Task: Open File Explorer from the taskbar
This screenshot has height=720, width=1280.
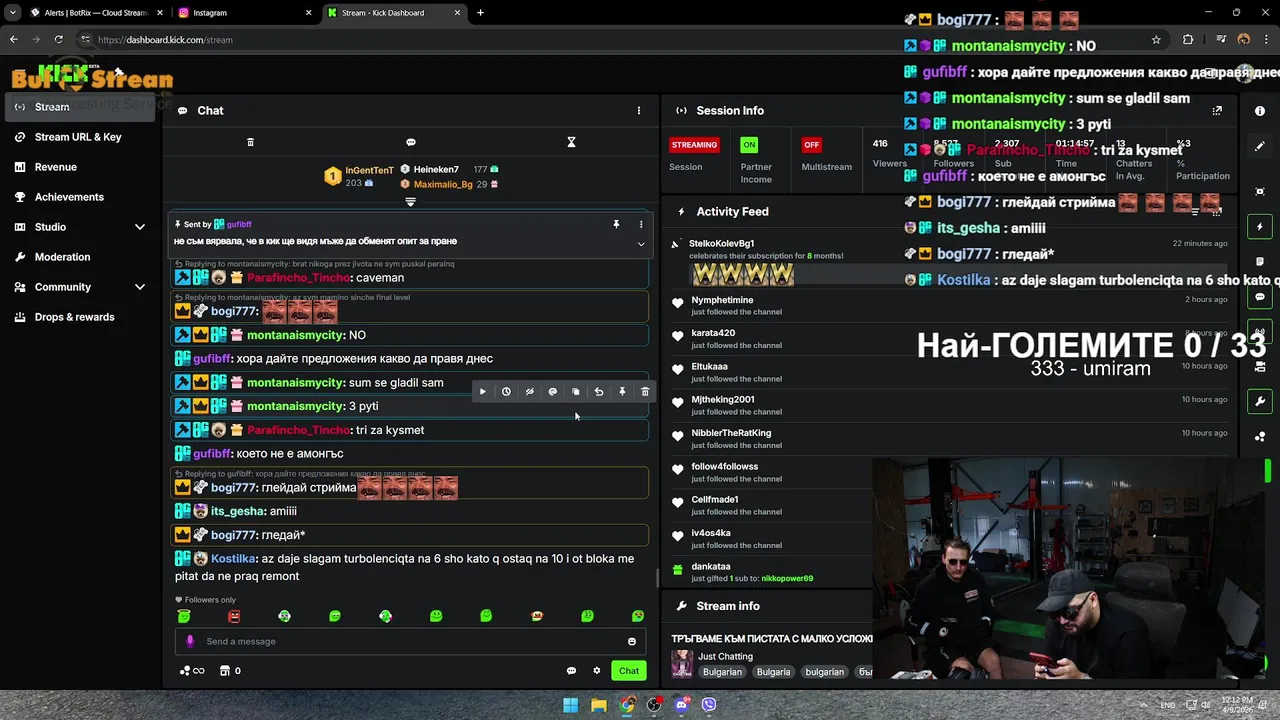Action: point(598,705)
